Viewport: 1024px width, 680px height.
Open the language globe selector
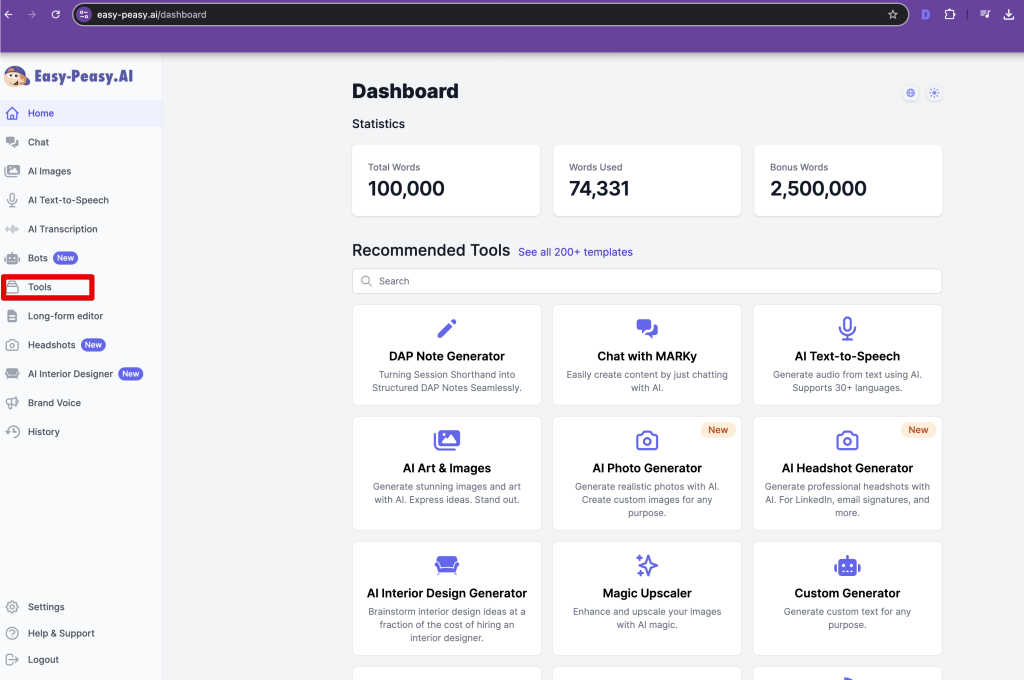(910, 93)
